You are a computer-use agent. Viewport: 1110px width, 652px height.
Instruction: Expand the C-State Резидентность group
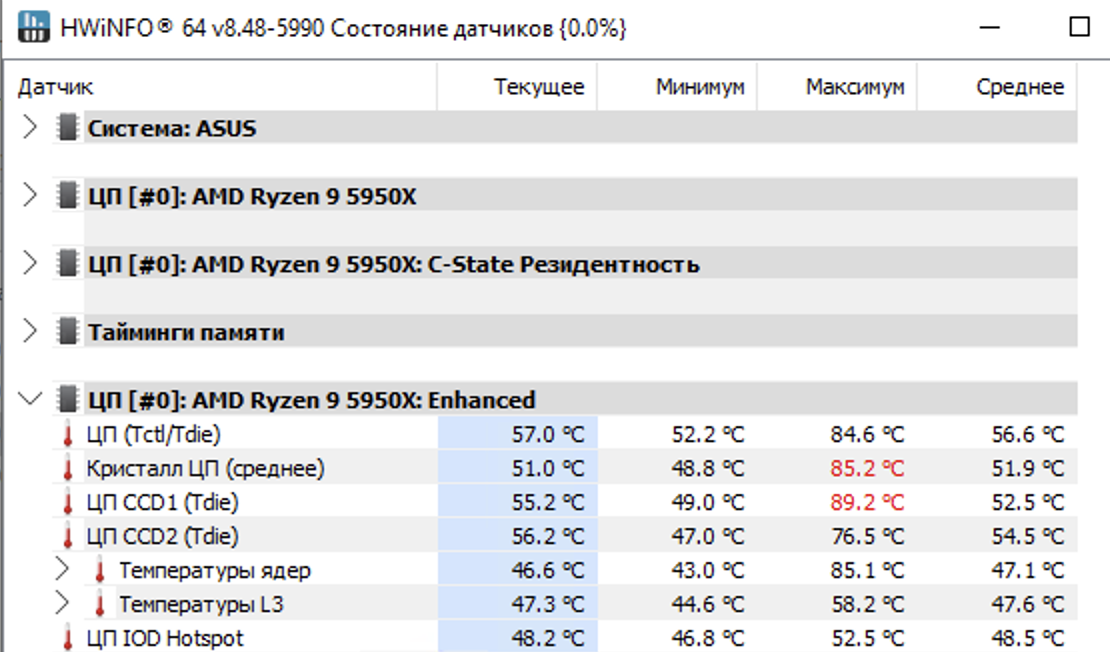pyautogui.click(x=30, y=263)
